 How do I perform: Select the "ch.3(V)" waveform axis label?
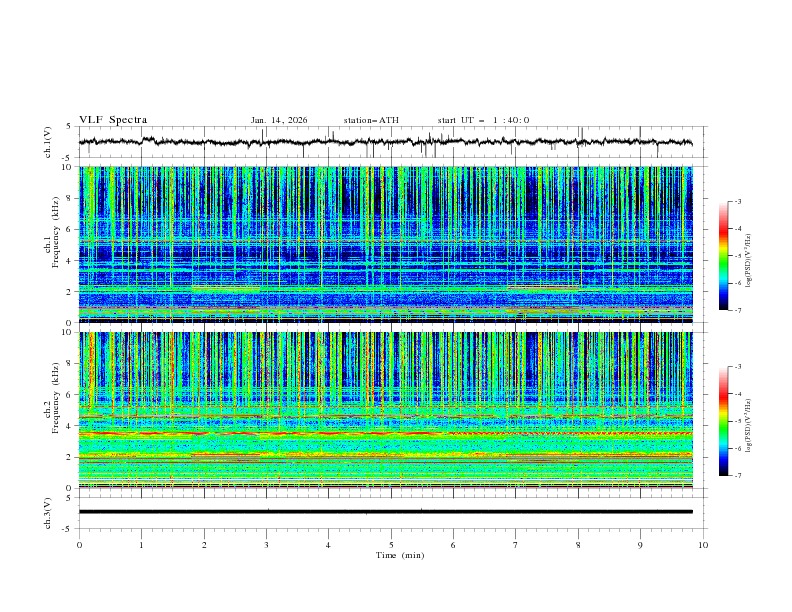click(x=49, y=511)
